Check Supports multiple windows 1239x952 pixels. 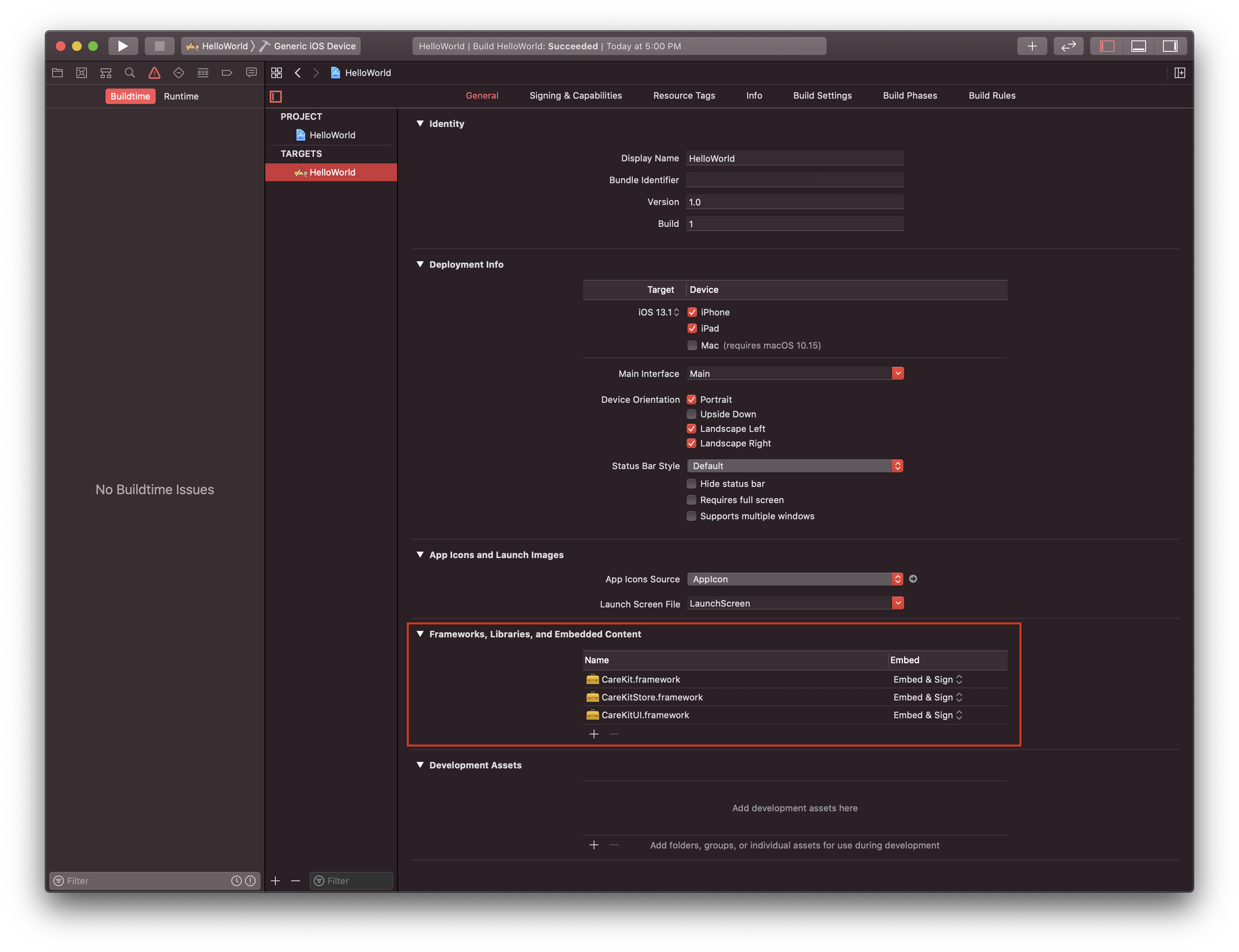click(x=691, y=516)
